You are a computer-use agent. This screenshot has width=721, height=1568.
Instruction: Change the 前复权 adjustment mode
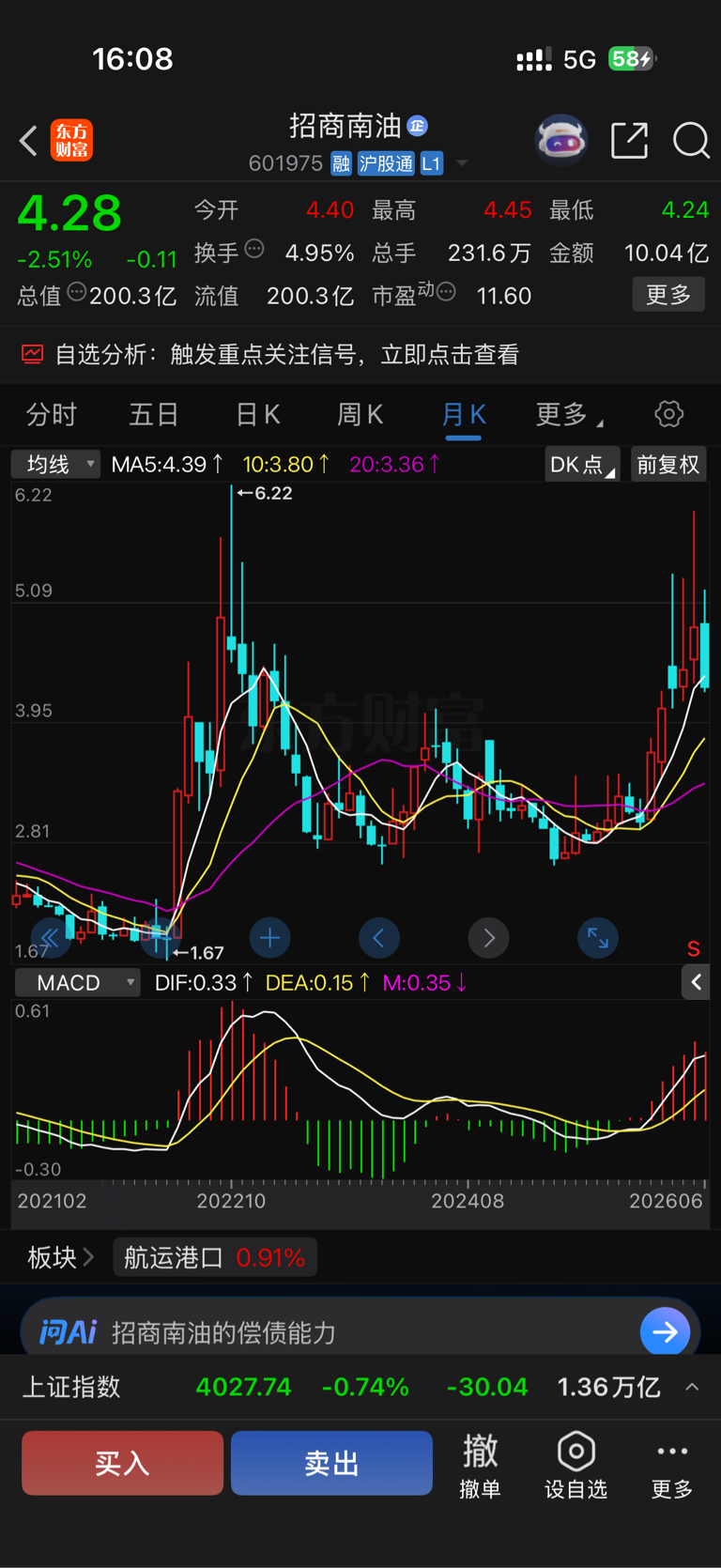tap(668, 465)
